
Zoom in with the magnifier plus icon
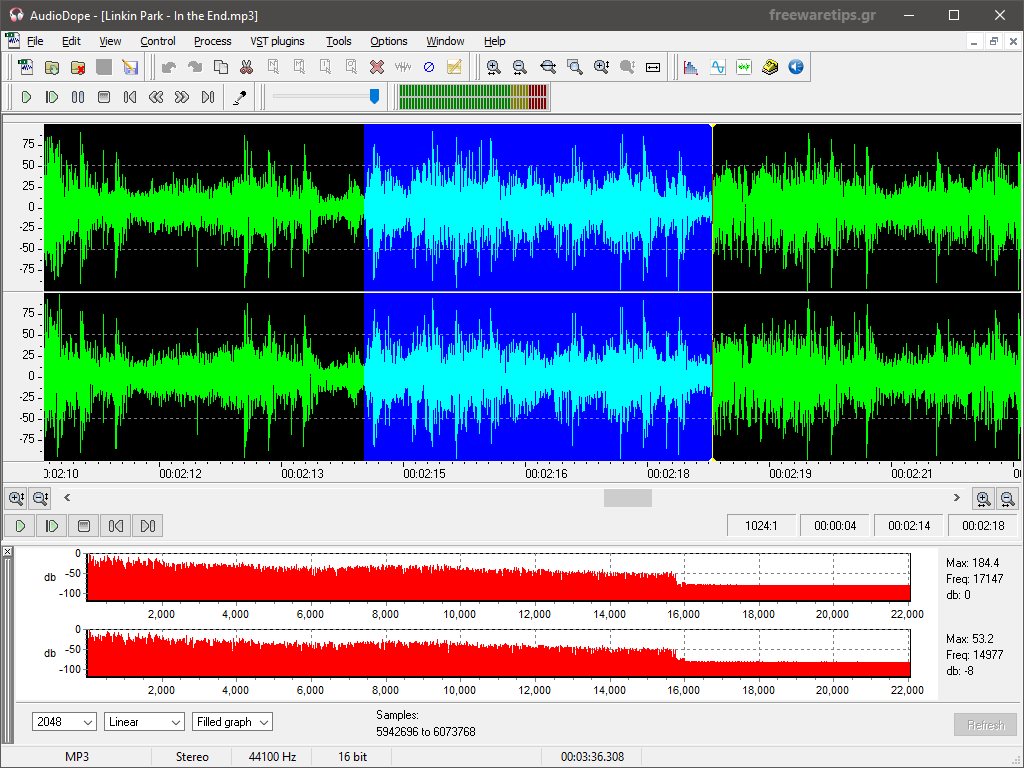(x=494, y=67)
